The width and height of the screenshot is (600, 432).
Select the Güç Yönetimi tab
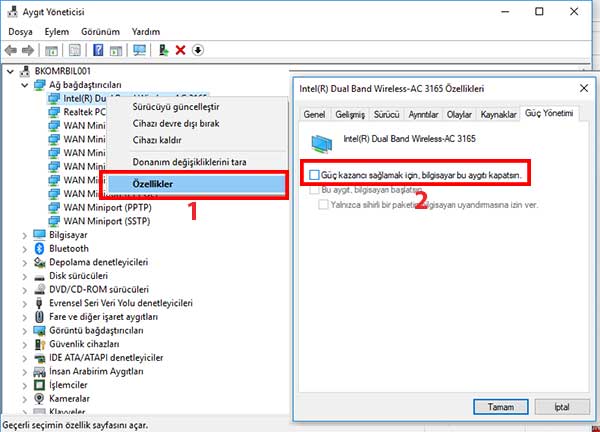[x=549, y=113]
